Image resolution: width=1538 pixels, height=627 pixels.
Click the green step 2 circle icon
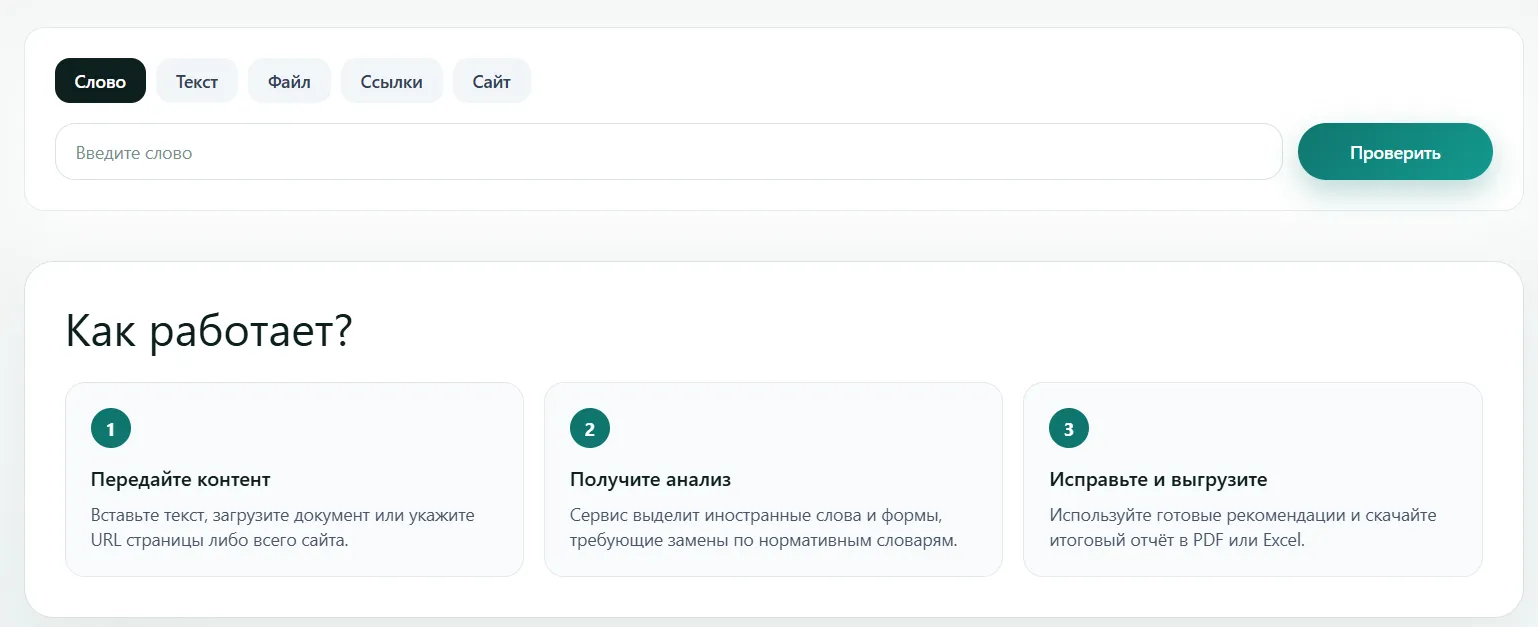tap(589, 427)
